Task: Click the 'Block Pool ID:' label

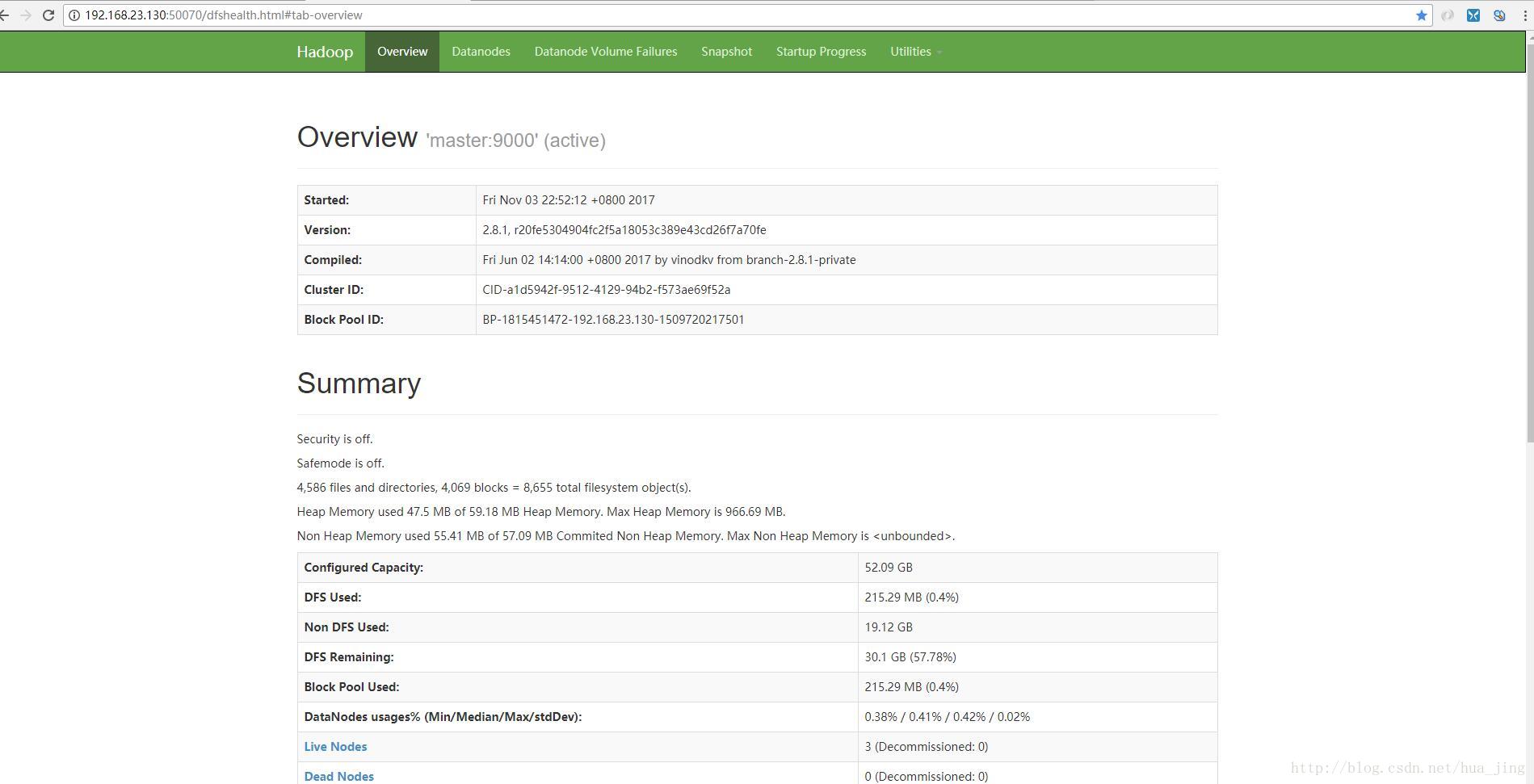Action: click(343, 320)
